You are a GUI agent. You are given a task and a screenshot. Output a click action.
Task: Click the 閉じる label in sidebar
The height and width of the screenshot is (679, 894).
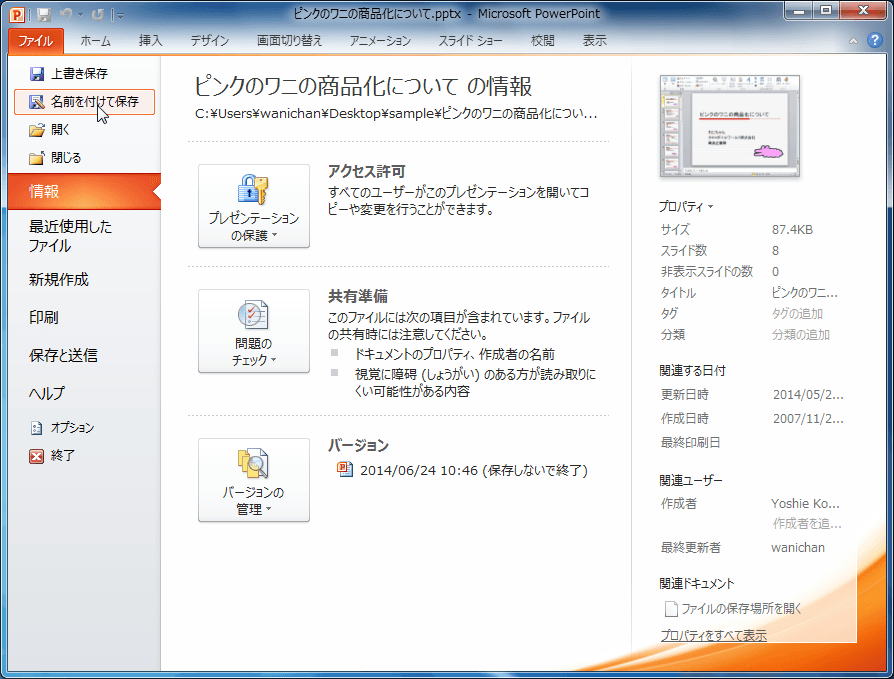coord(66,158)
